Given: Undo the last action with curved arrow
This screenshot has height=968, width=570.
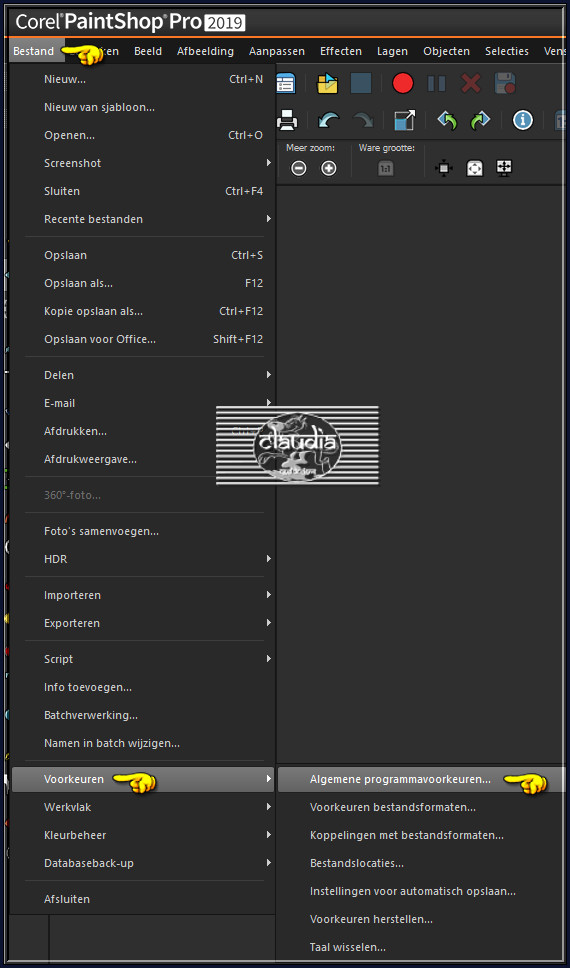Looking at the screenshot, I should tap(329, 120).
